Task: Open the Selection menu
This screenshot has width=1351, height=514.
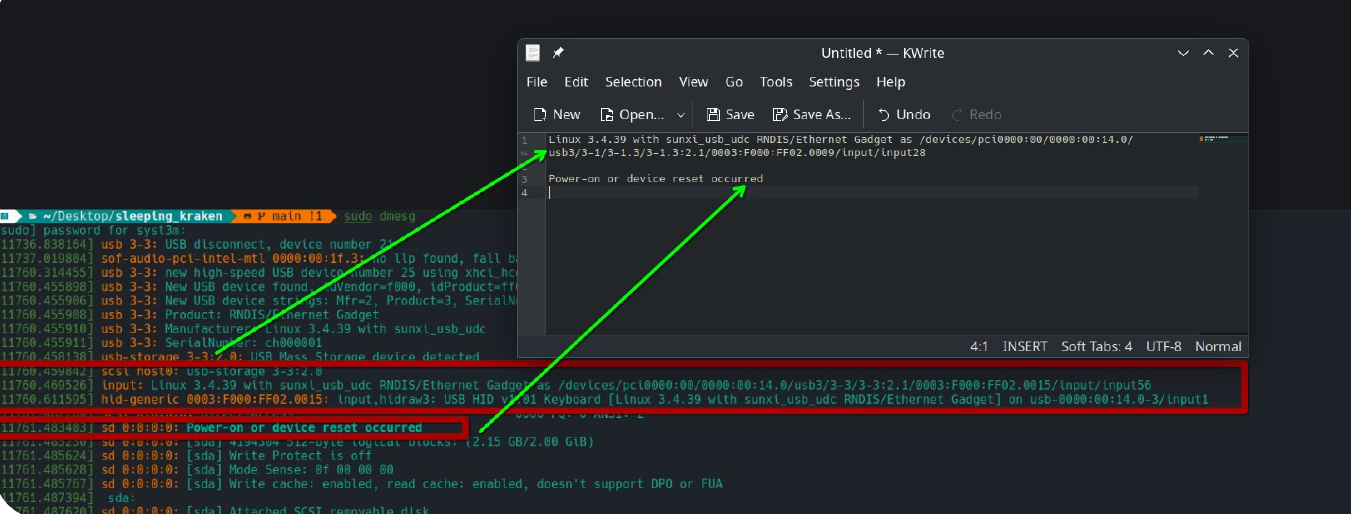Action: 633,82
